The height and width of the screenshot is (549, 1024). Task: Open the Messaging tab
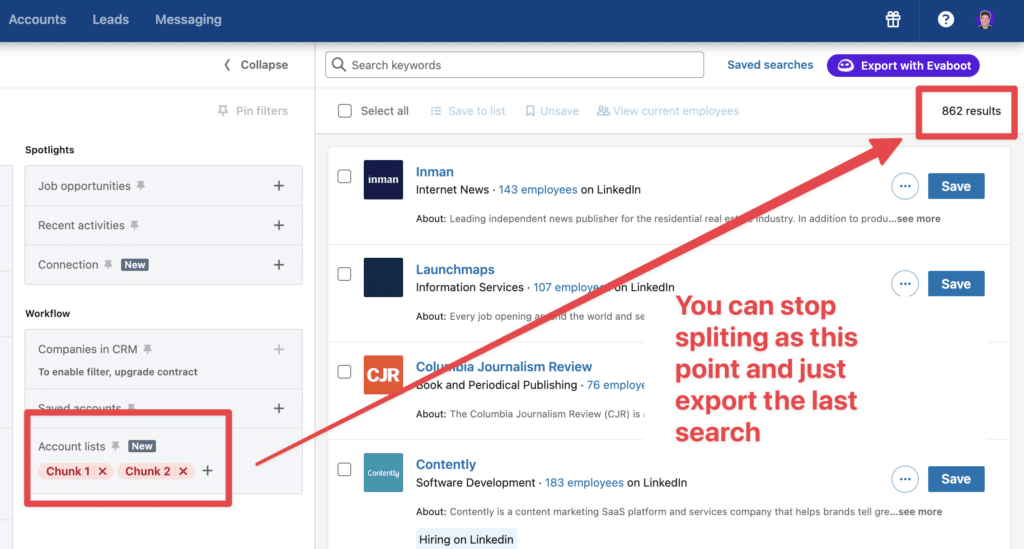tap(188, 20)
